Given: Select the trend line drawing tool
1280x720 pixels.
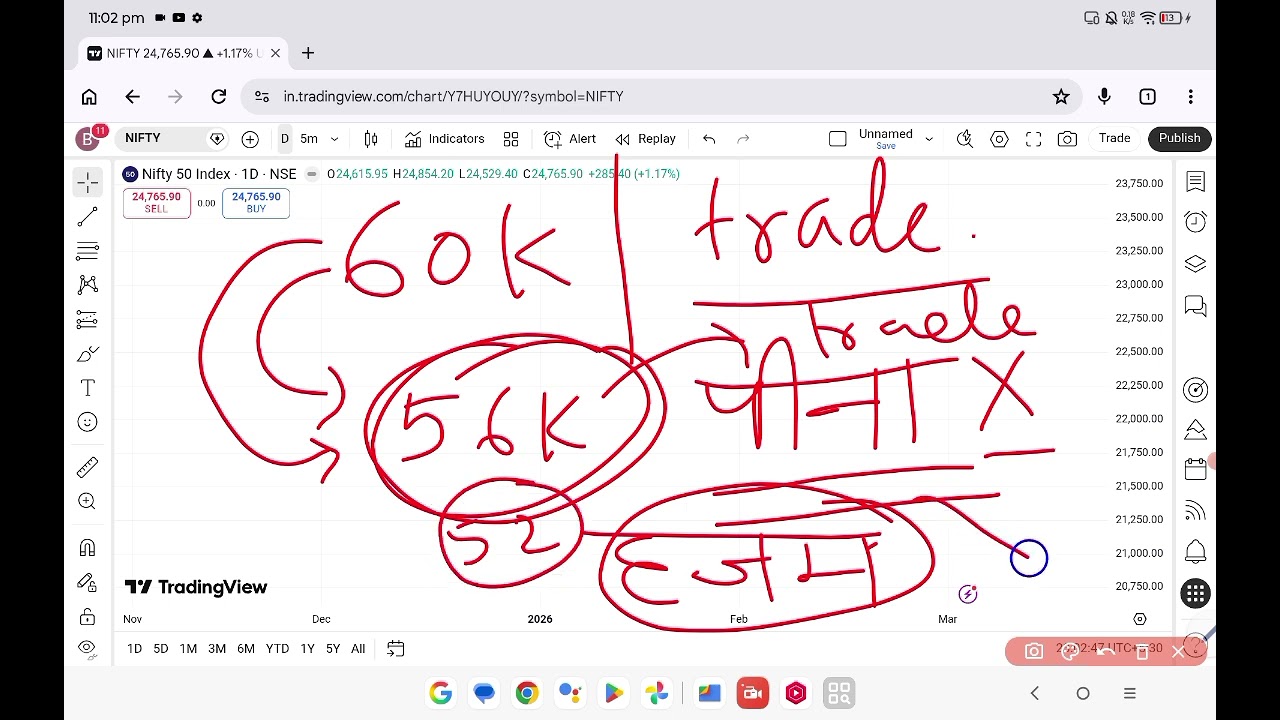Looking at the screenshot, I should click(88, 216).
